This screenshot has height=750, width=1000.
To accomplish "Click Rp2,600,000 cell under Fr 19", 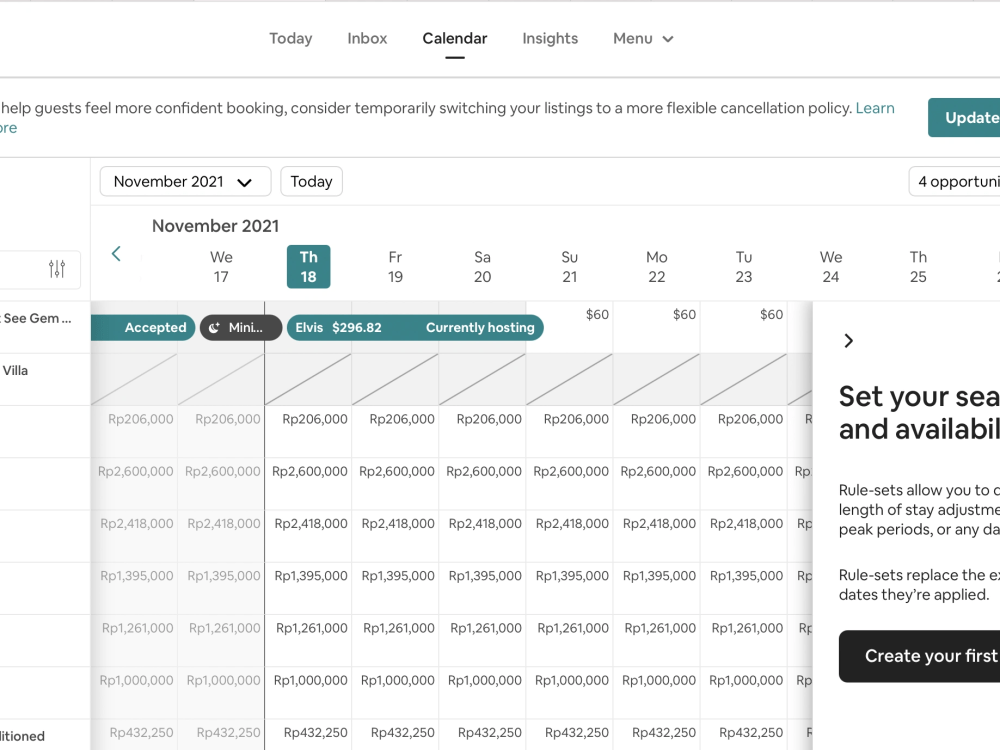I will coord(395,484).
